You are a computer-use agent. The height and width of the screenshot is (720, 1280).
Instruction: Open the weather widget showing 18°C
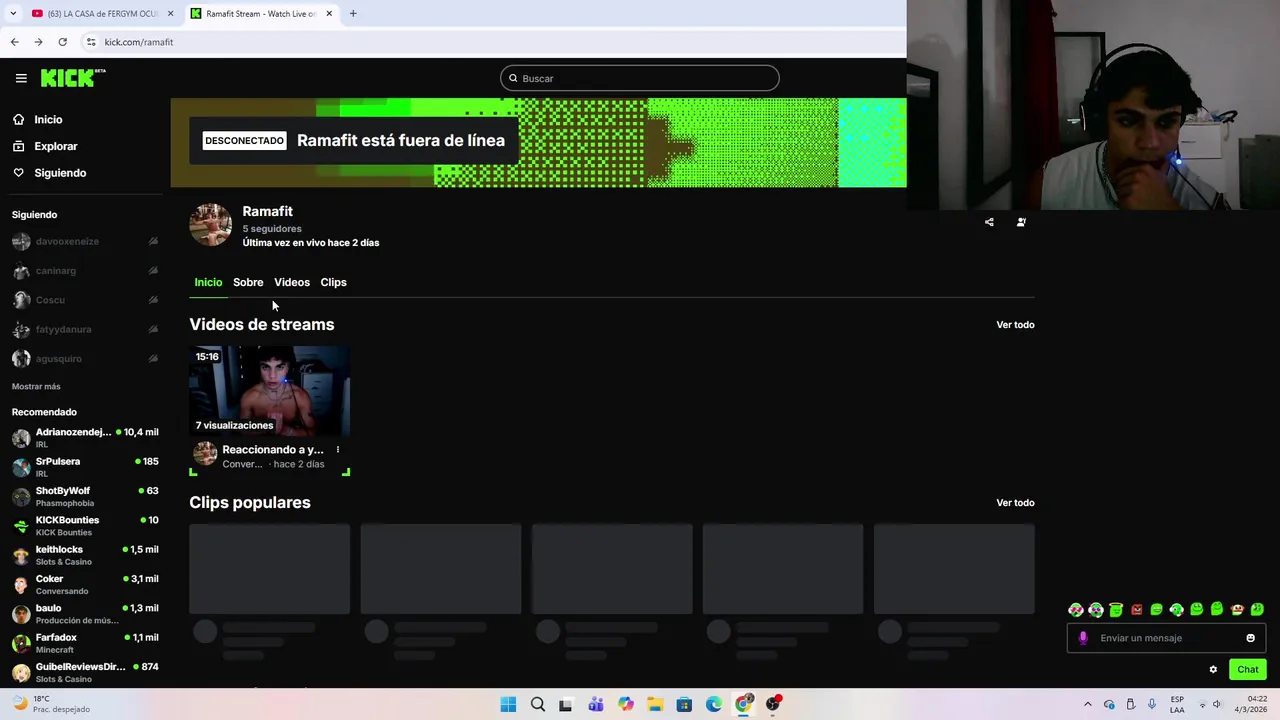coord(50,704)
